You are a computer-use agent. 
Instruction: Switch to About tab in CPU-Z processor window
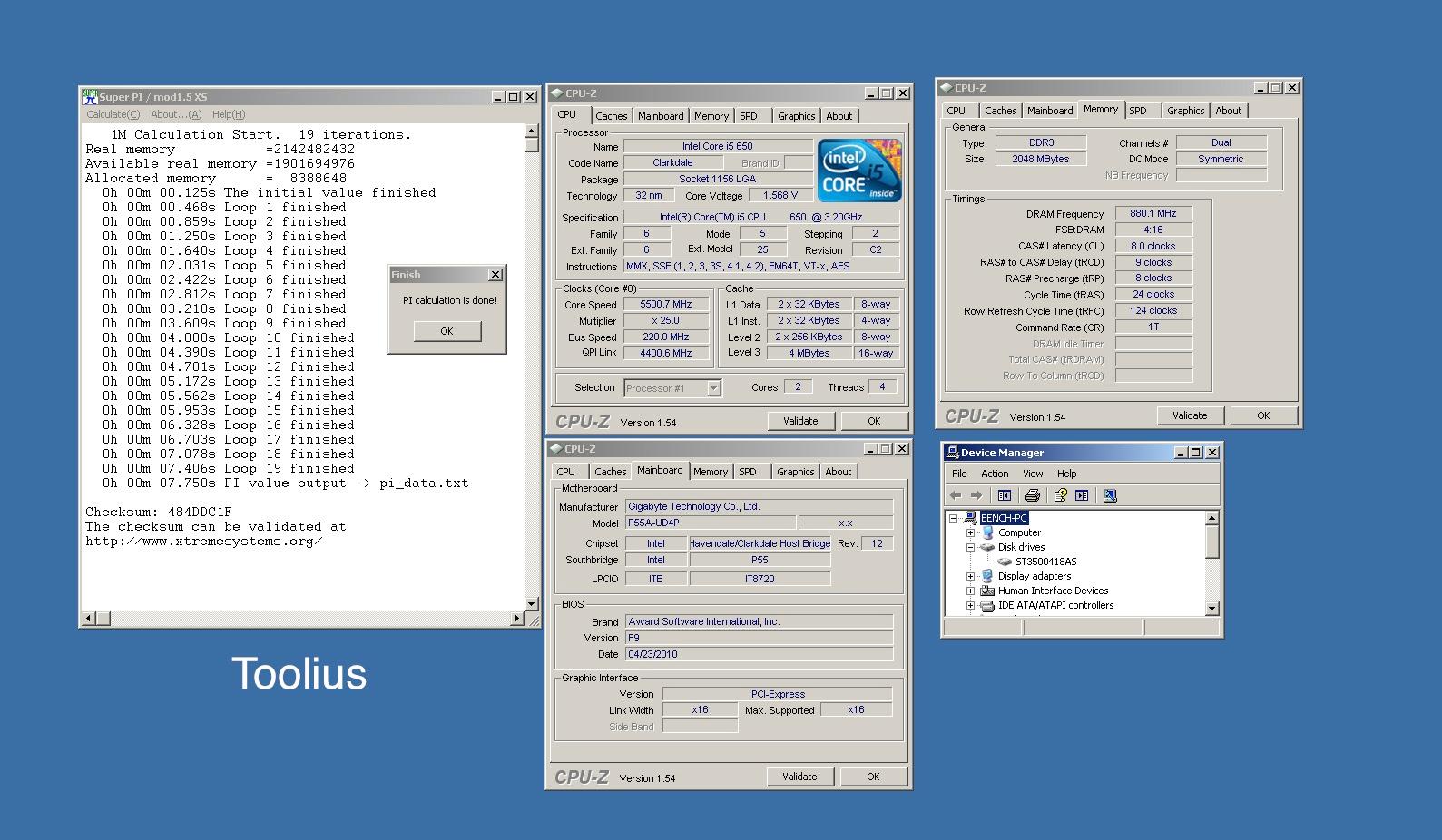[x=839, y=116]
